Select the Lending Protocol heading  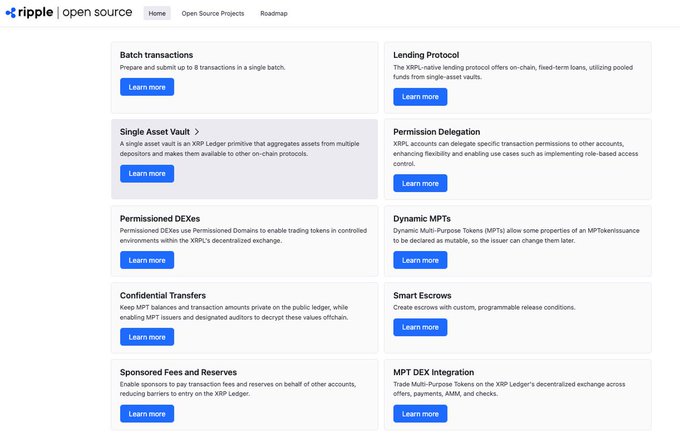426,55
